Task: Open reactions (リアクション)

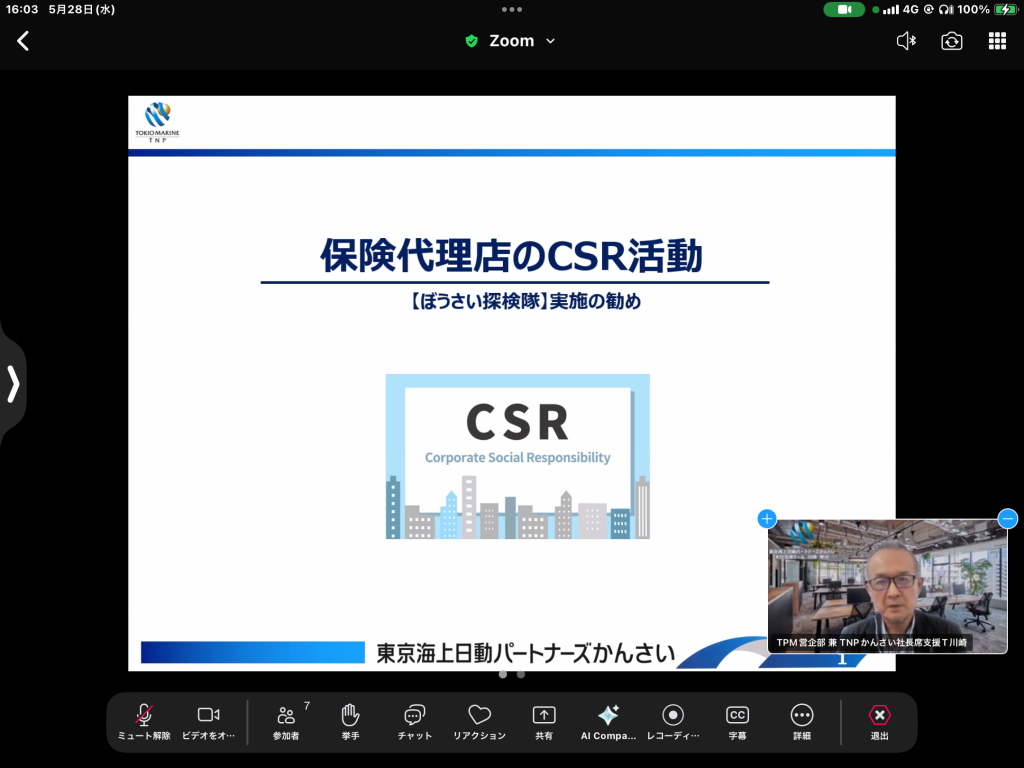Action: [x=479, y=722]
